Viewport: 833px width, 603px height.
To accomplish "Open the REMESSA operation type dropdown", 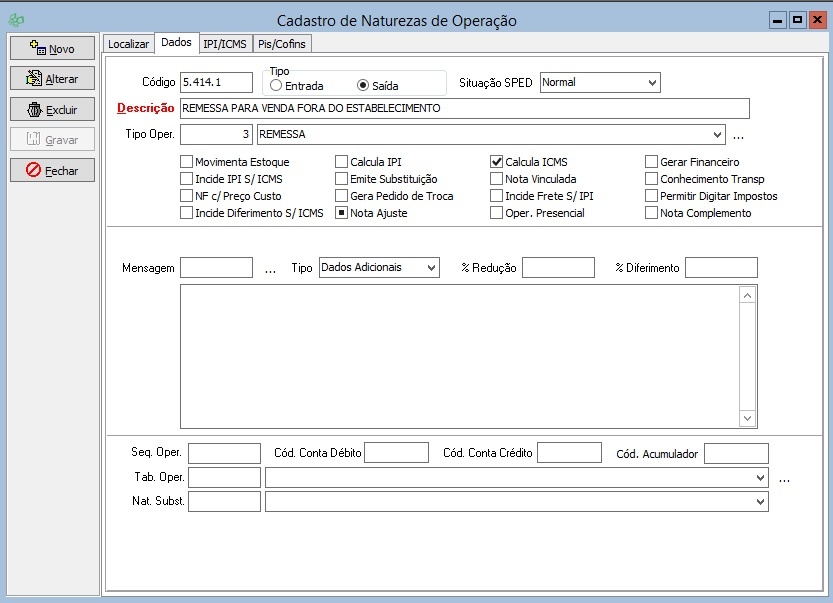I will [x=716, y=135].
